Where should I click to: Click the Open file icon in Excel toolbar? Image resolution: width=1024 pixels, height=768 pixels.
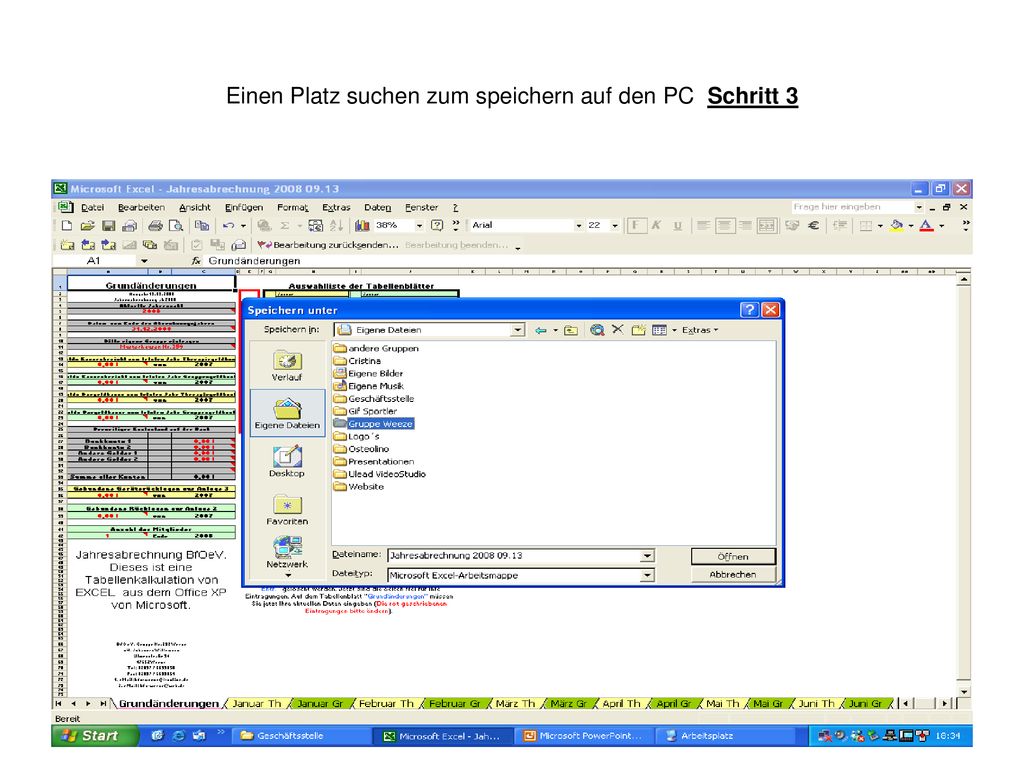(x=88, y=225)
